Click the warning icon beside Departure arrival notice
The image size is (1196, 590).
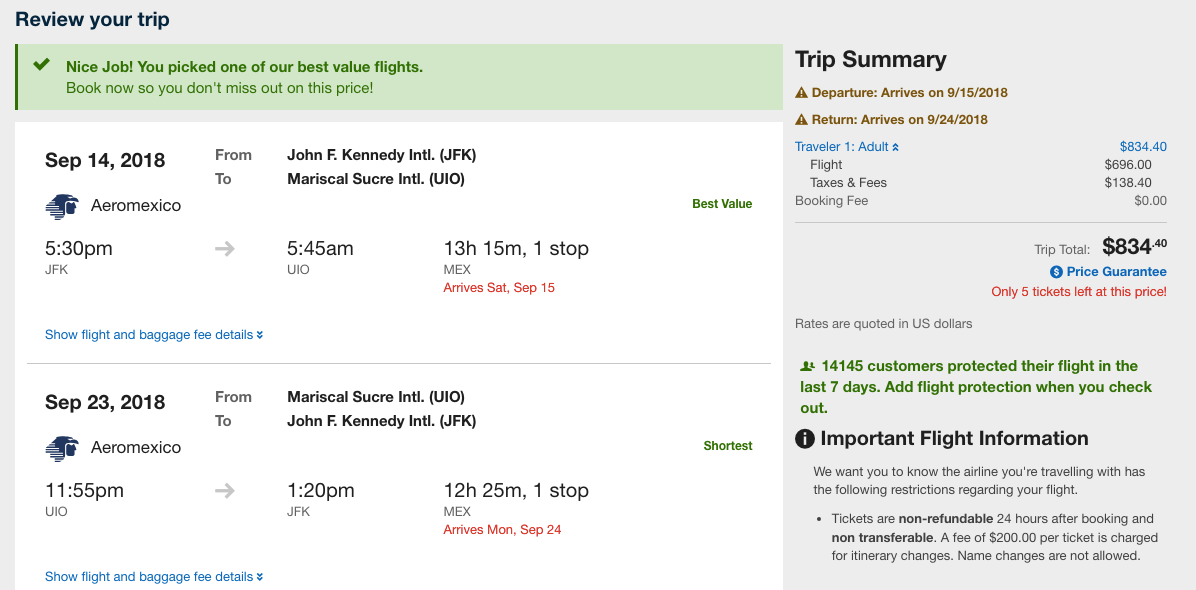click(801, 93)
